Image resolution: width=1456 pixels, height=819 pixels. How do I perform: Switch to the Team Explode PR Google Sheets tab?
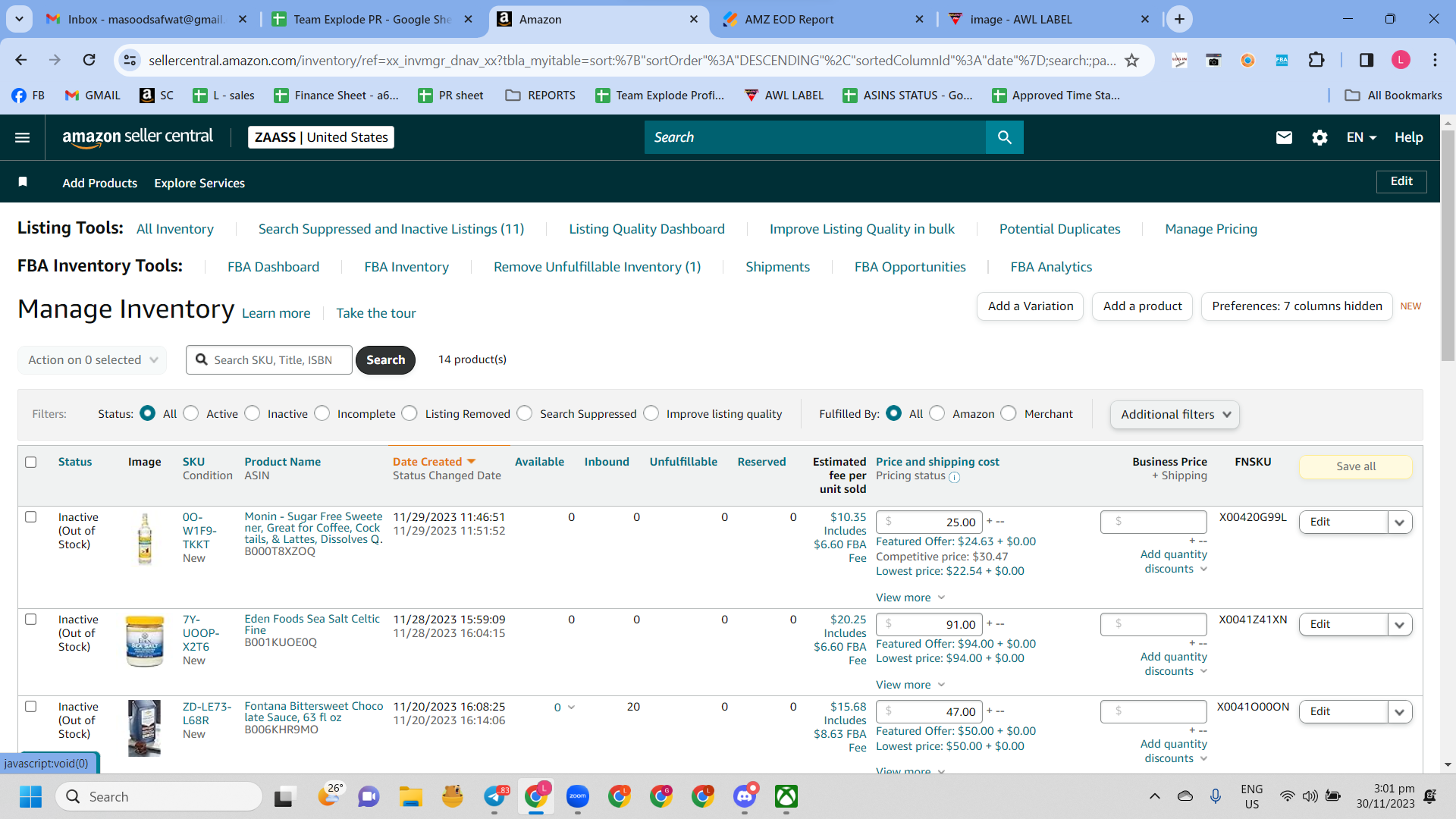372,19
